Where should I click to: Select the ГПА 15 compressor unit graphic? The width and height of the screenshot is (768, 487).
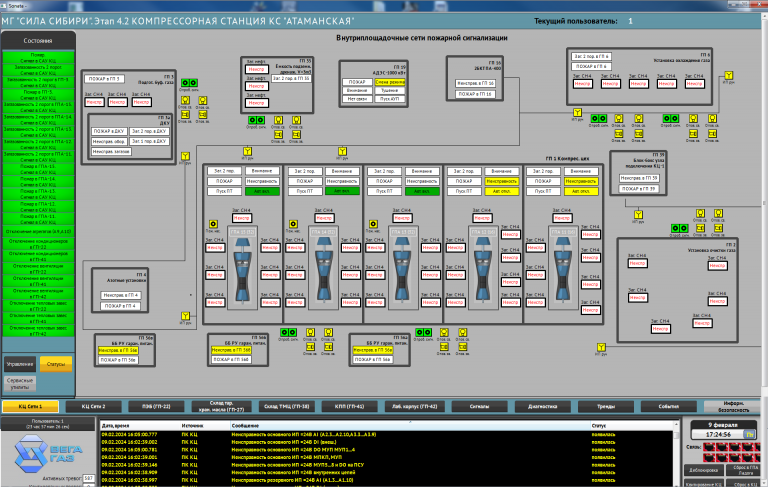pyautogui.click(x=243, y=268)
